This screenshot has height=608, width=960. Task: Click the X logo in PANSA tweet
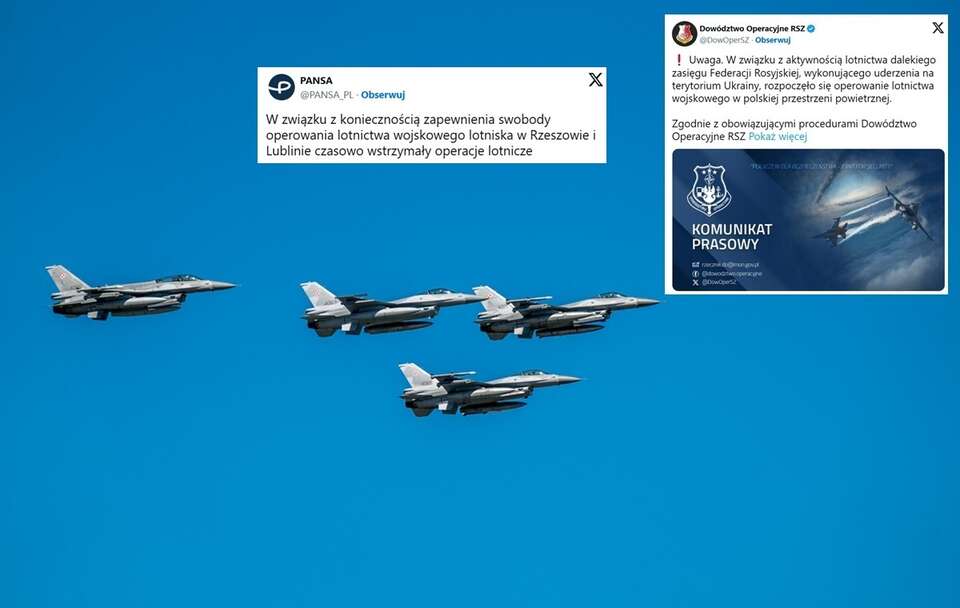tap(595, 80)
